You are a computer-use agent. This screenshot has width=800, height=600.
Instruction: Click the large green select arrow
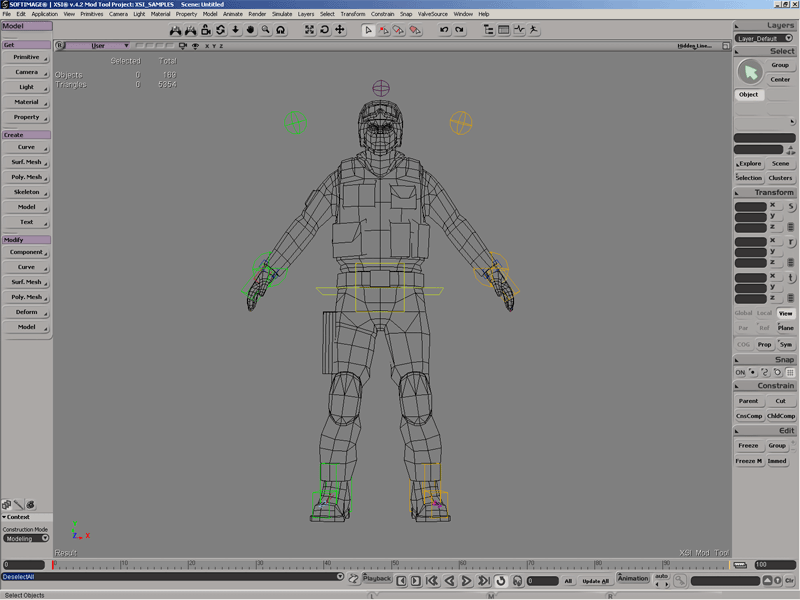click(750, 72)
